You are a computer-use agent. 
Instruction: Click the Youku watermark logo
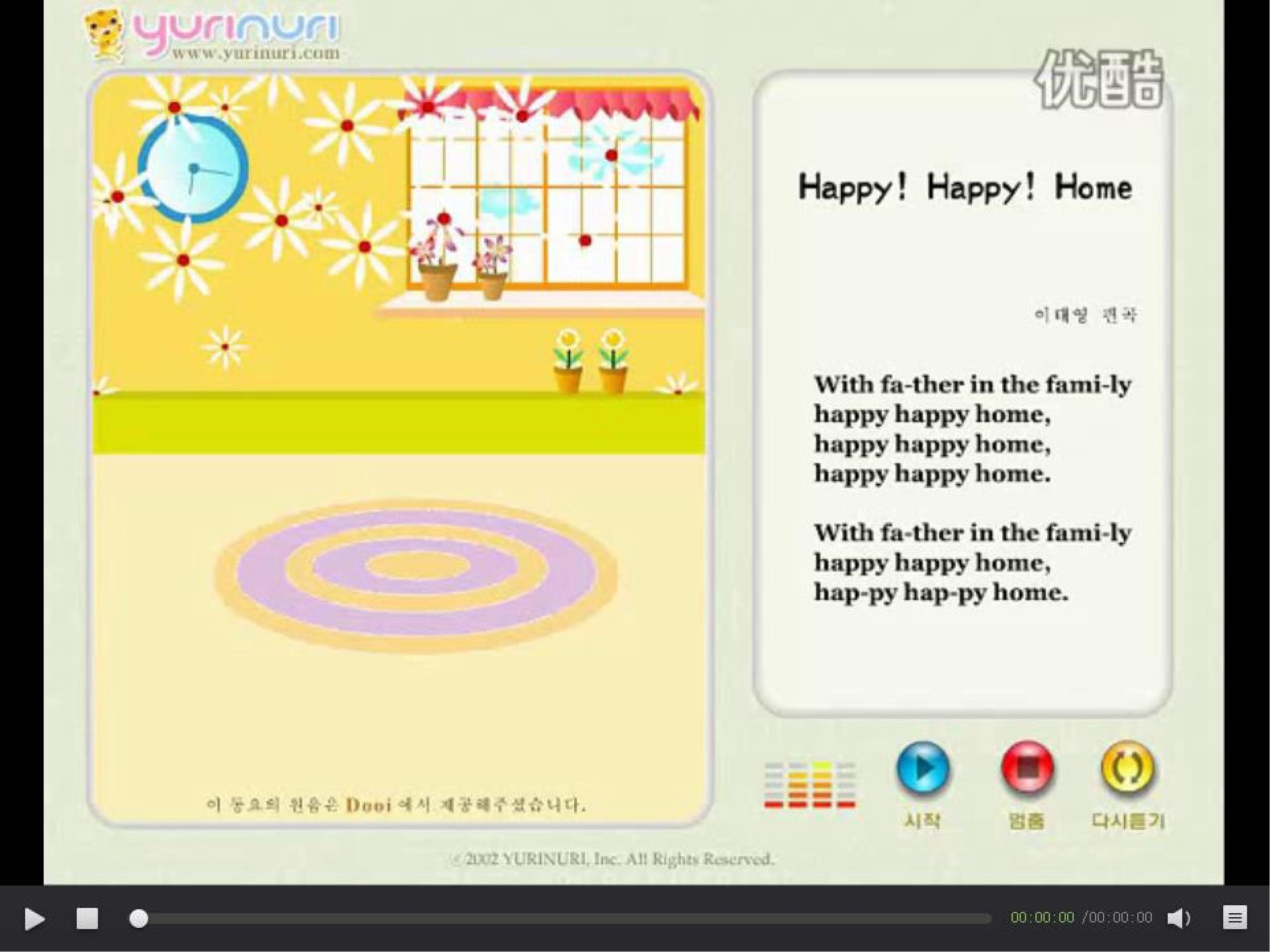pos(1098,80)
